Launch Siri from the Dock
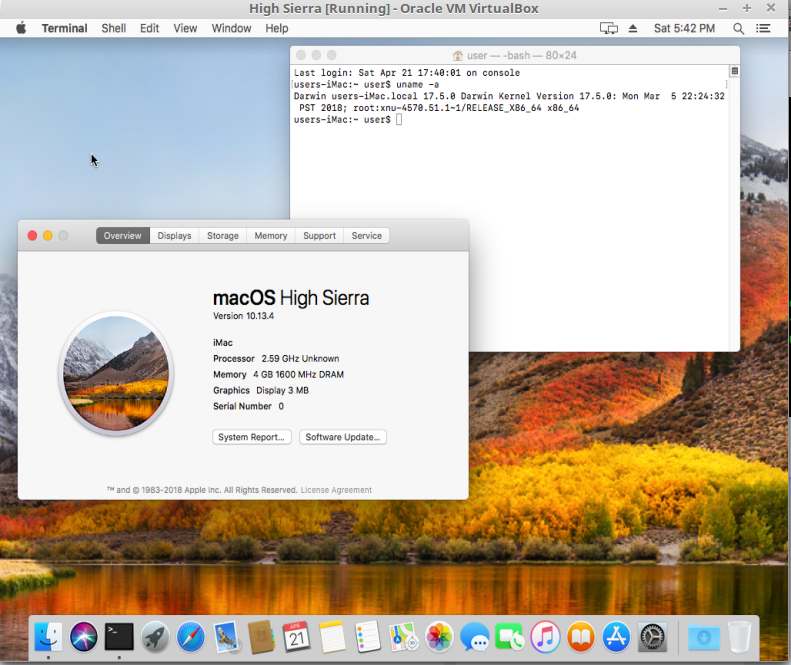This screenshot has height=665, width=791. point(84,637)
